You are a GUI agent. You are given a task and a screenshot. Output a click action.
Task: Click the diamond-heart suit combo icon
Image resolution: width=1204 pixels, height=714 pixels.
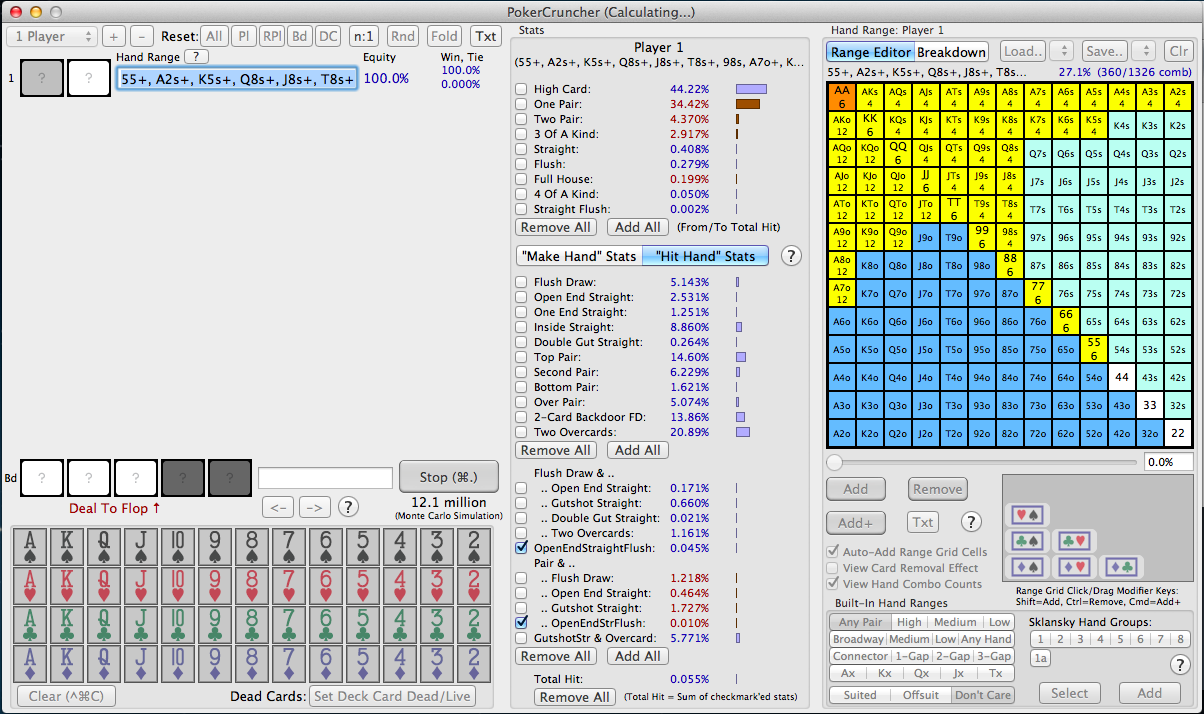click(1076, 567)
